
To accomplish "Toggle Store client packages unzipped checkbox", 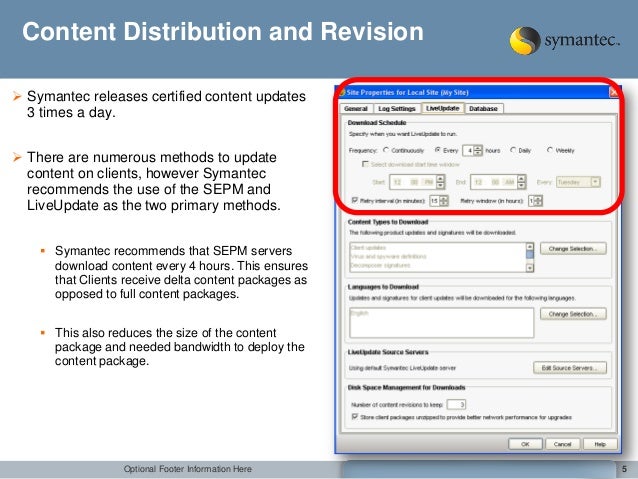I will 354,417.
